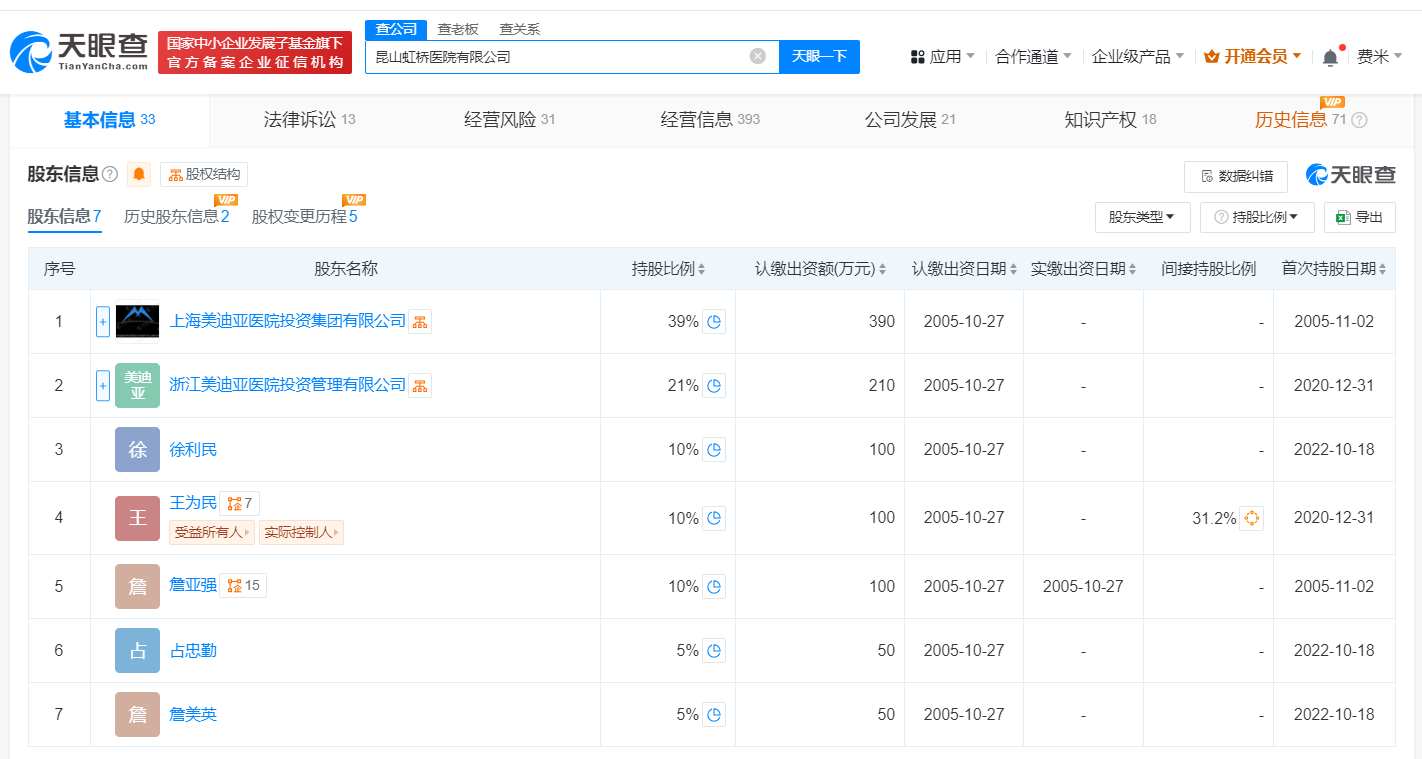The width and height of the screenshot is (1422, 759).
Task: Click the 天眼查 logo to go home
Action: point(80,52)
